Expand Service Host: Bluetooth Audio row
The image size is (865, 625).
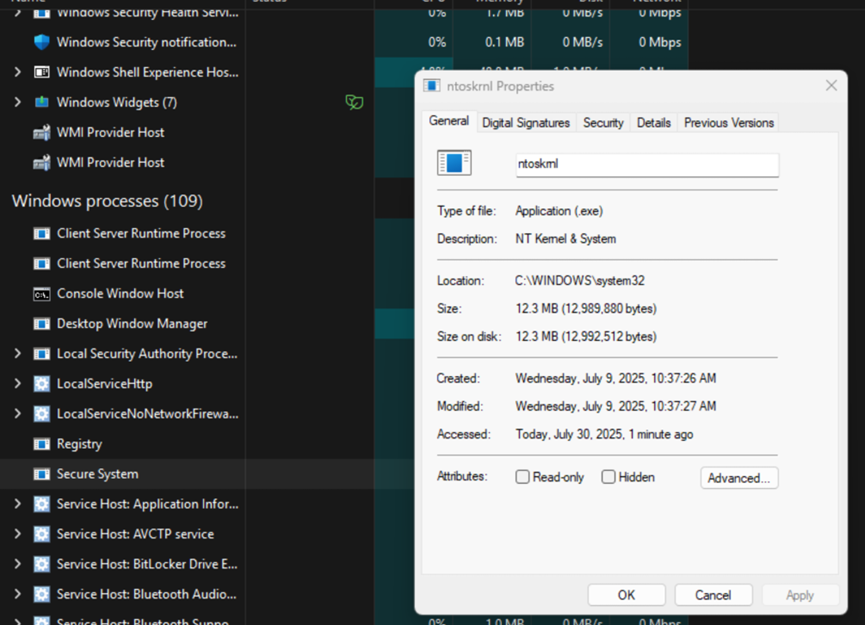(18, 594)
